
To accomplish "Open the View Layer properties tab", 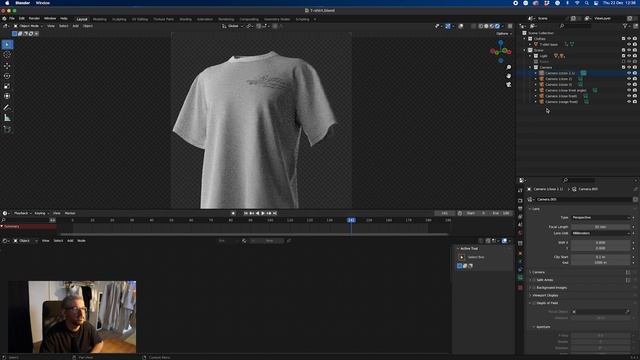I will (520, 216).
